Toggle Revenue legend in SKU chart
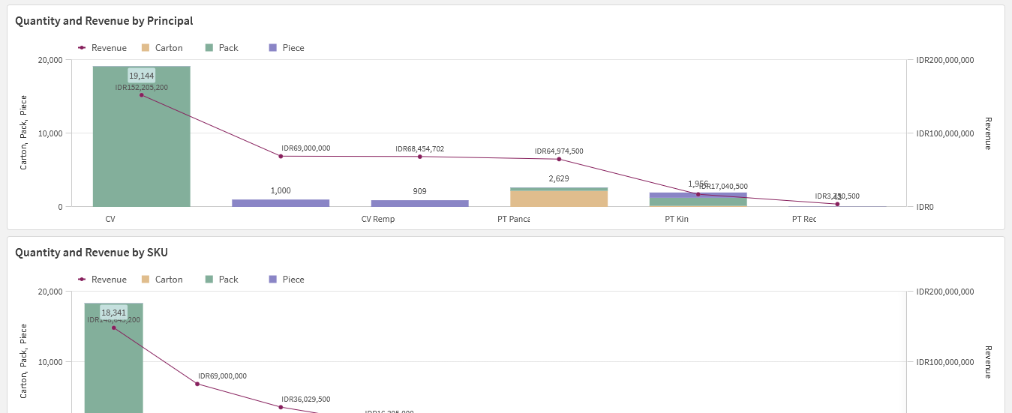This screenshot has height=413, width=1012. pyautogui.click(x=103, y=279)
